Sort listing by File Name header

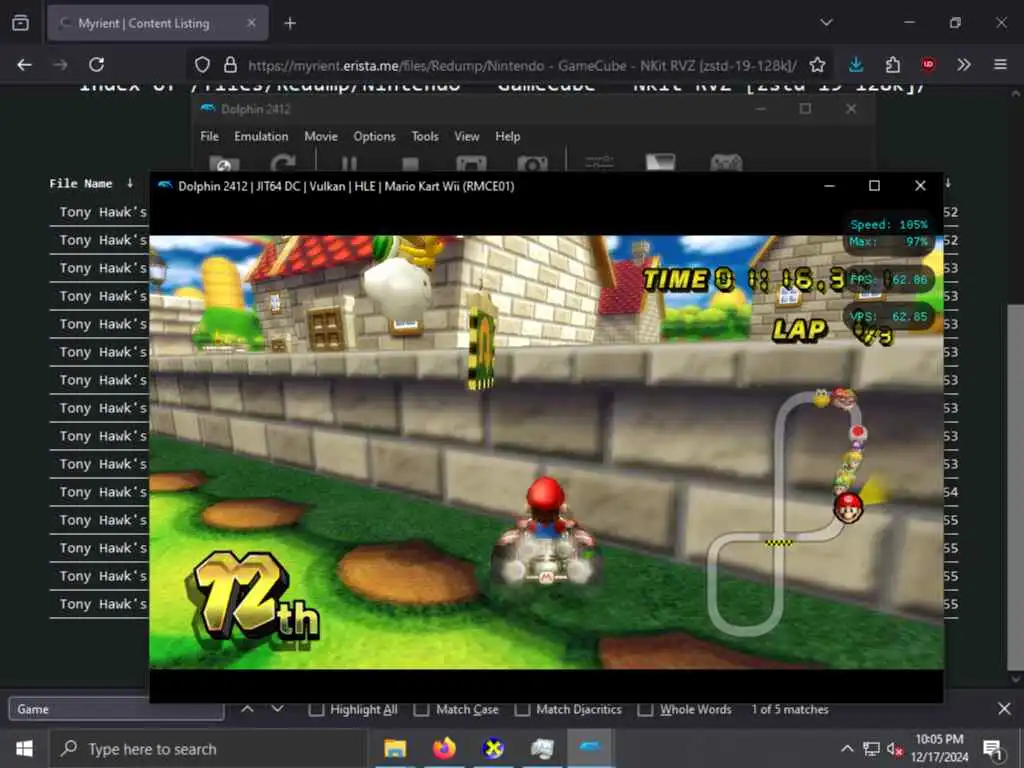pos(80,184)
